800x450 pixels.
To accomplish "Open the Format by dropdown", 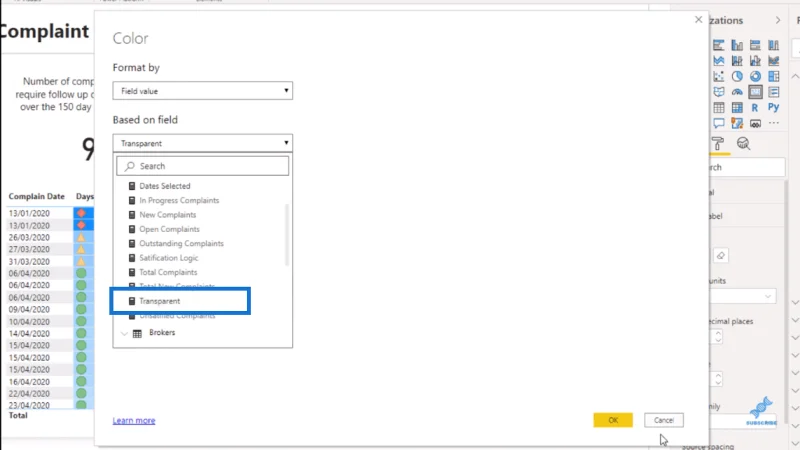I will [x=203, y=91].
